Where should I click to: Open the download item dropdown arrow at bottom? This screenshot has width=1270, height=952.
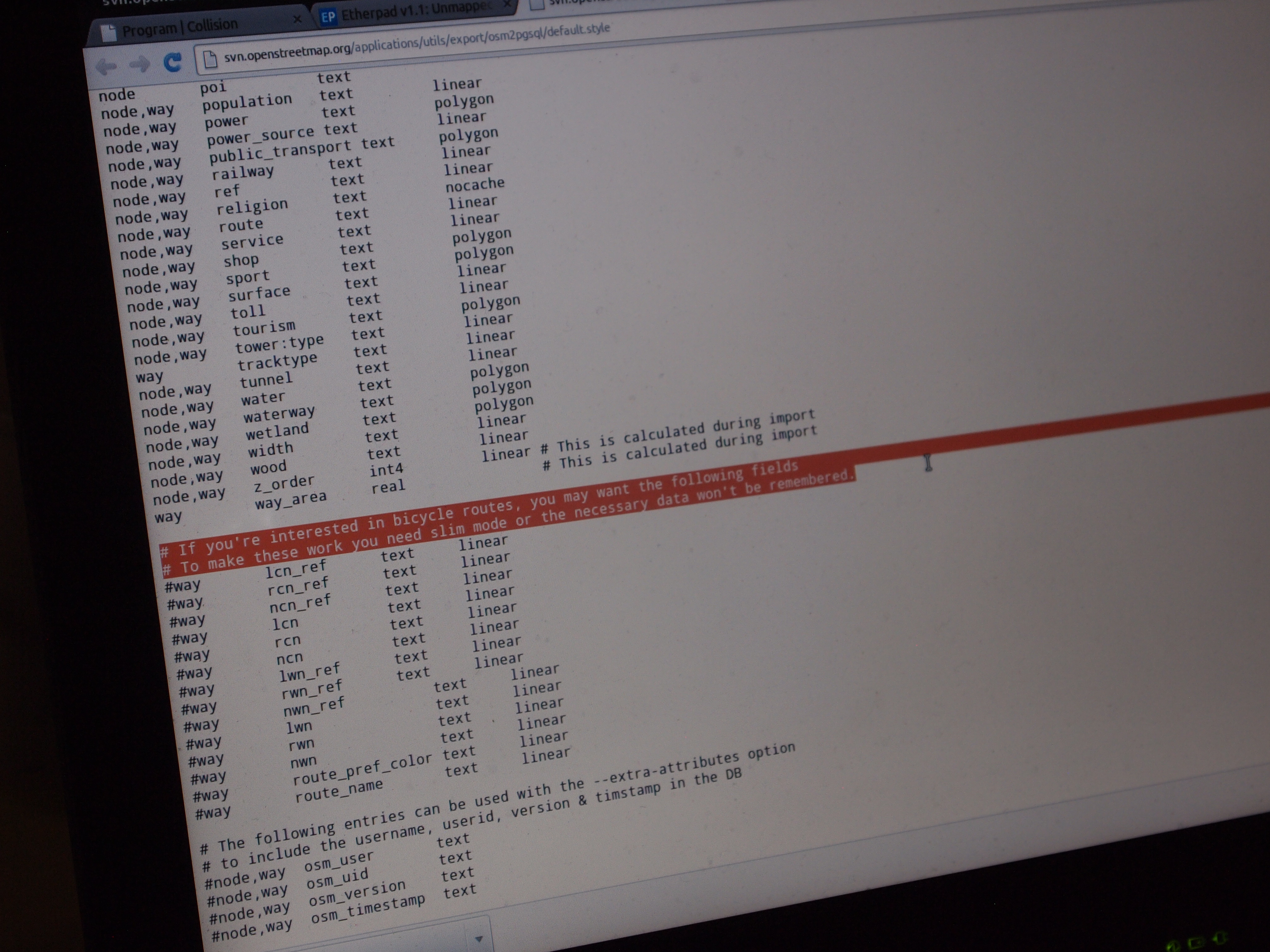click(478, 939)
